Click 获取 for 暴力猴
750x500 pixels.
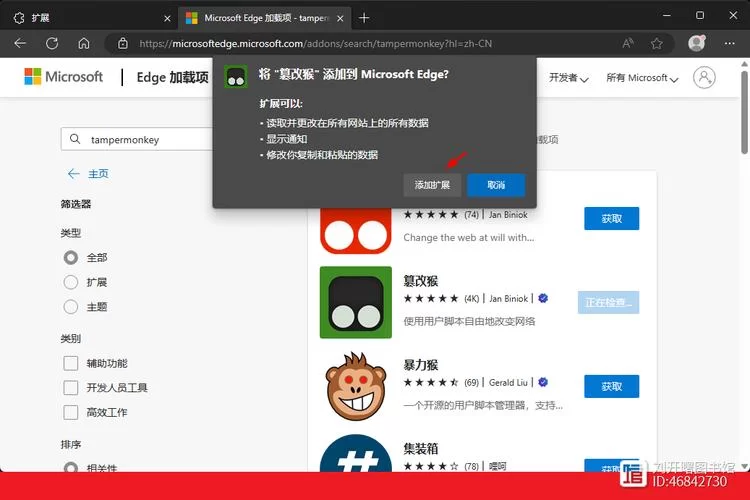coord(611,387)
